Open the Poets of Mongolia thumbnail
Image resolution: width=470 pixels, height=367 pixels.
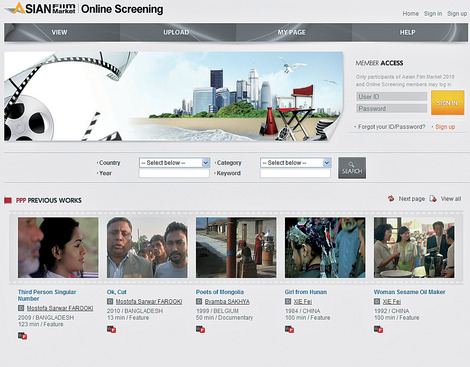coord(236,247)
